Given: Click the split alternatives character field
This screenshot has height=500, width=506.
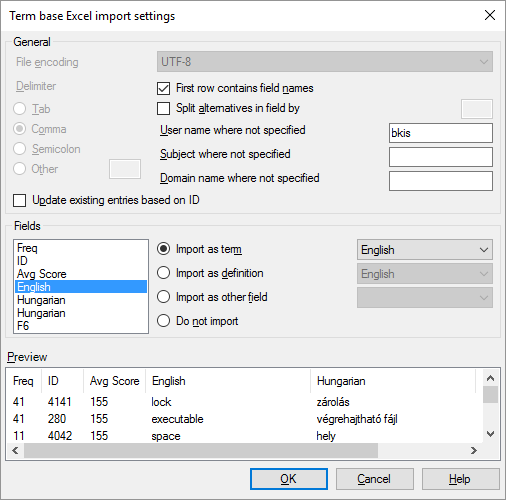Looking at the screenshot, I should pos(477,109).
